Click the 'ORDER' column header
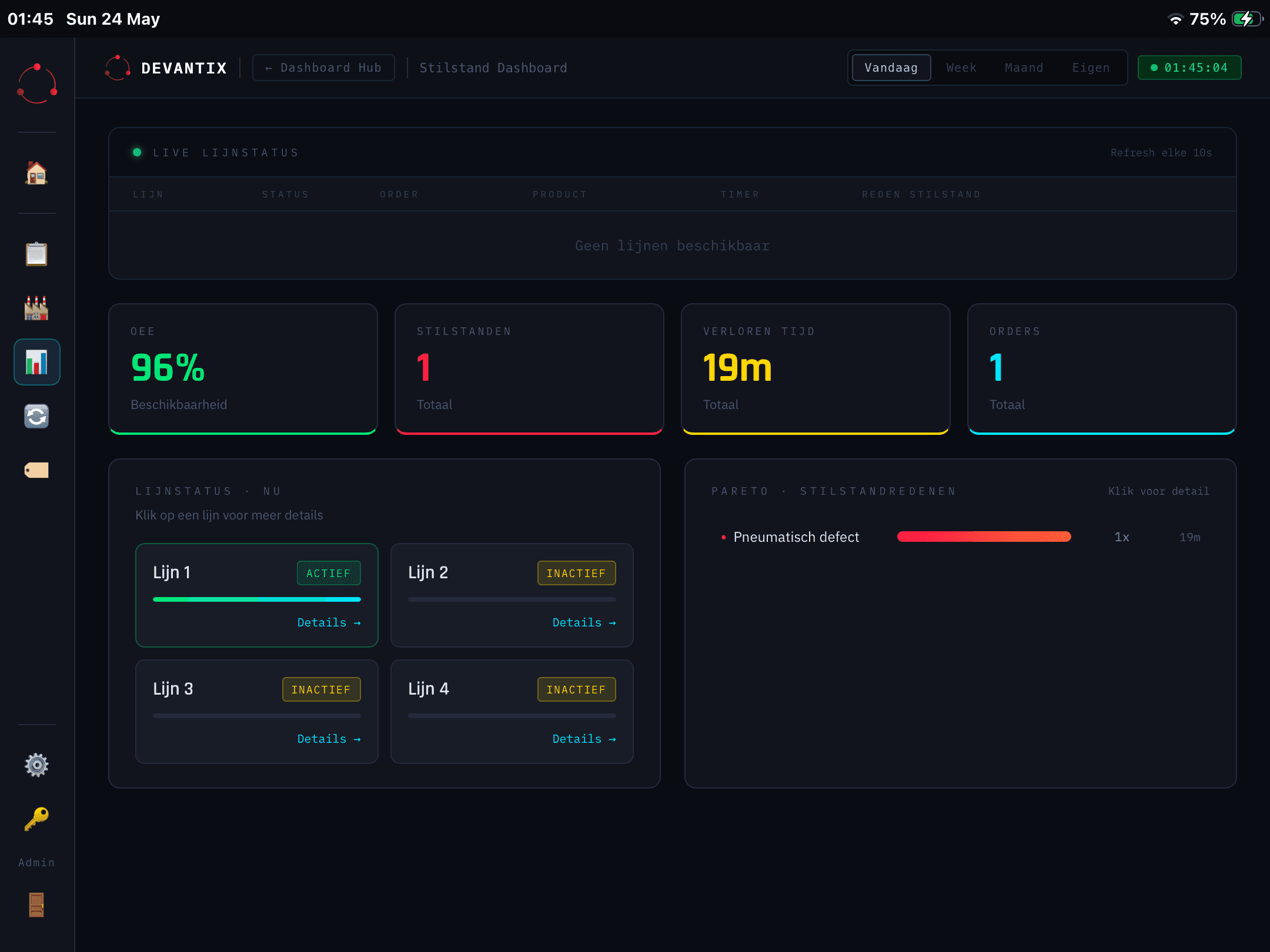This screenshot has height=952, width=1270. [399, 195]
